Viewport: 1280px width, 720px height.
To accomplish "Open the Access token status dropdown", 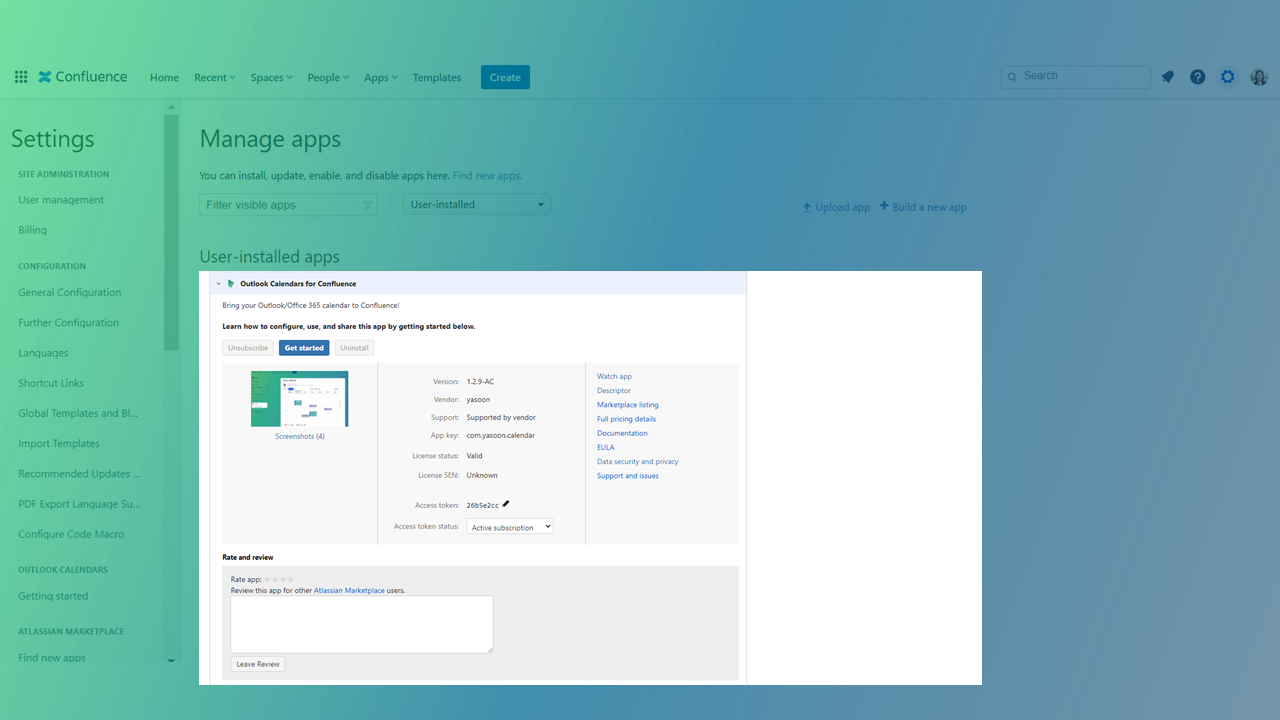I will coord(509,527).
